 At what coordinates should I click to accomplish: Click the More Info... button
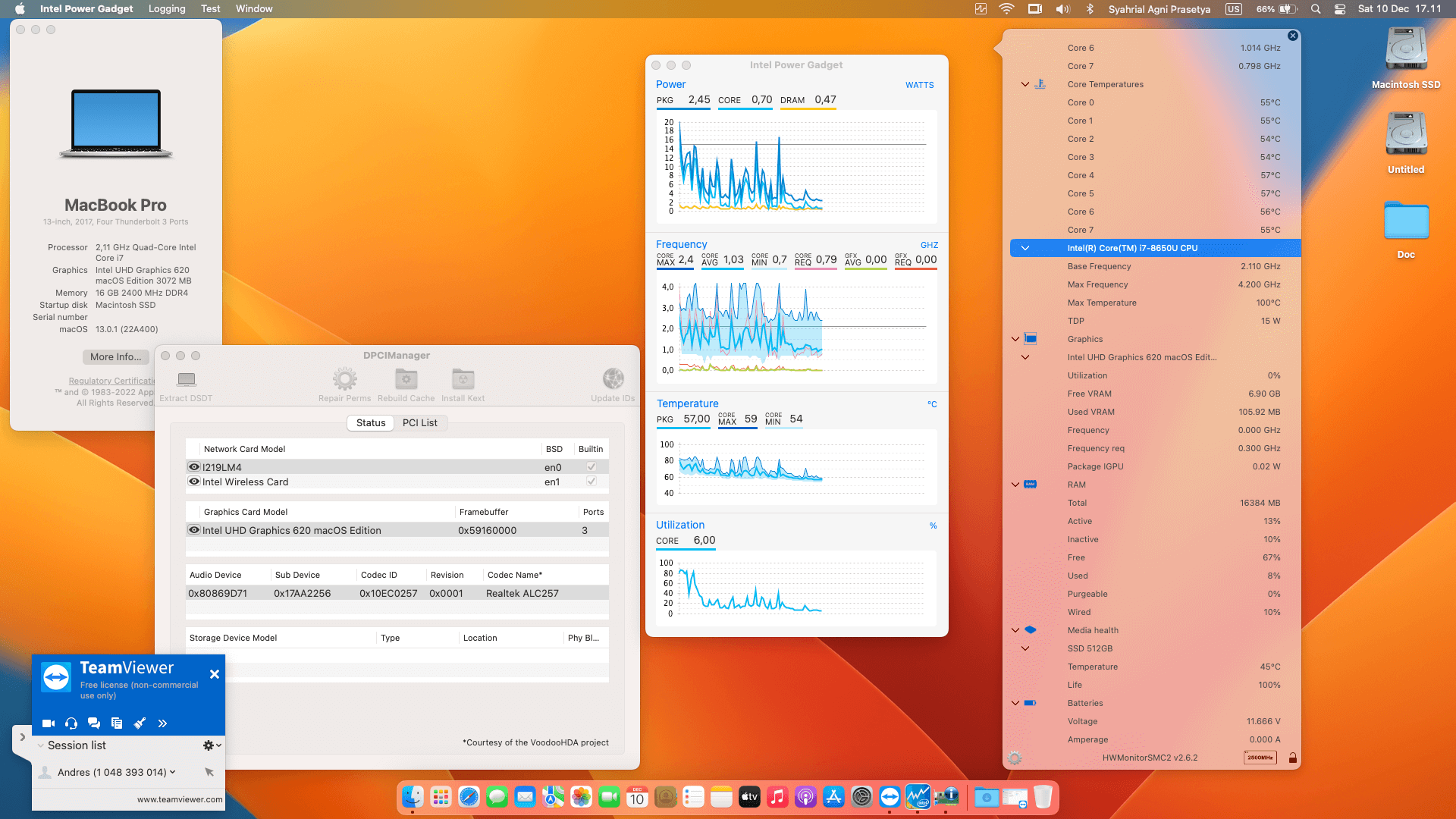pos(115,356)
